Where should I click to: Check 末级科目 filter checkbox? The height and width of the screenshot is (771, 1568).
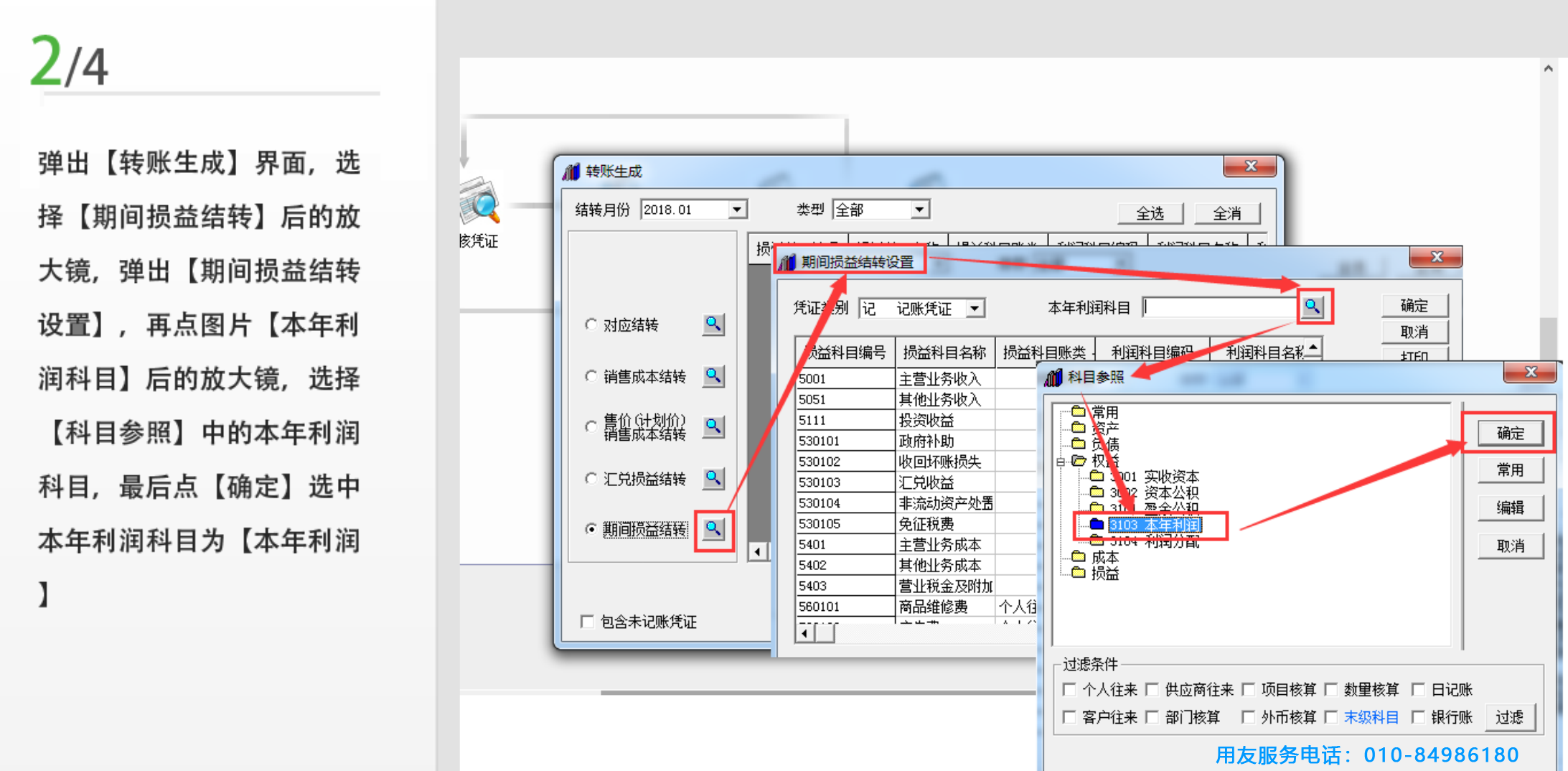(x=1330, y=716)
